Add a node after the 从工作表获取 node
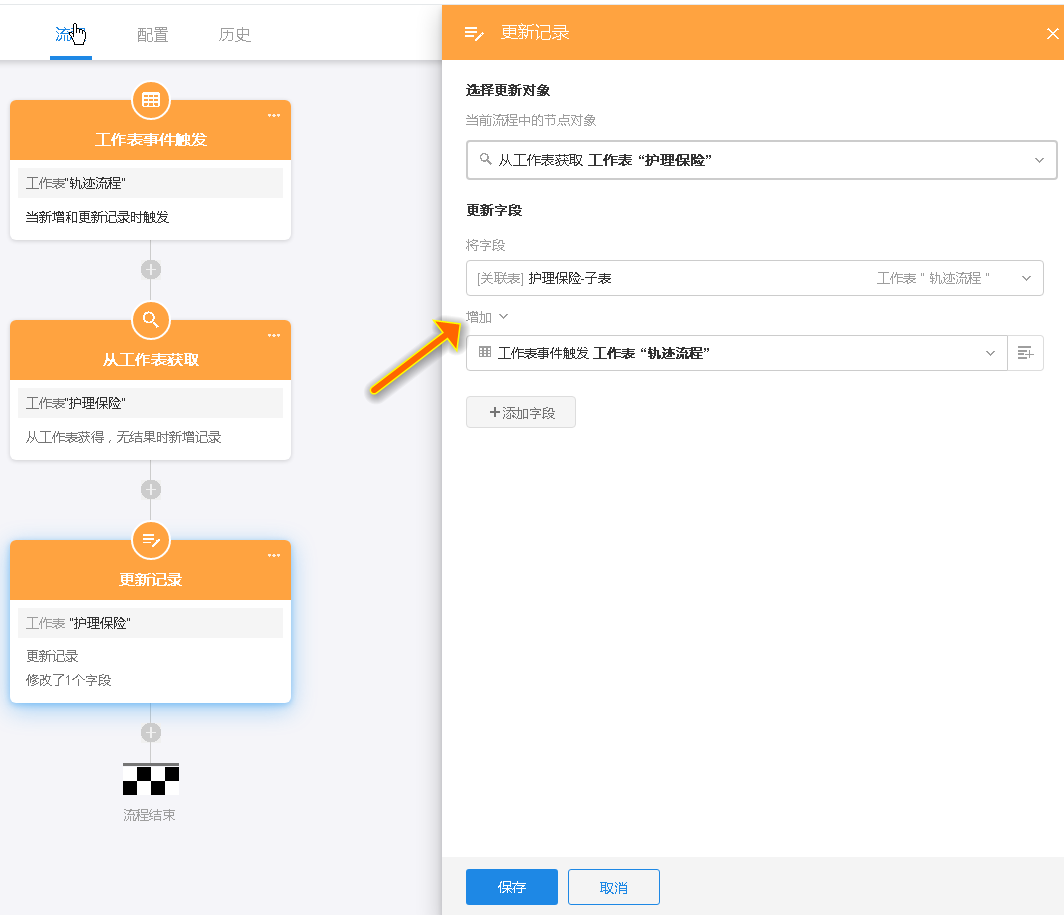The width and height of the screenshot is (1064, 915). click(151, 489)
